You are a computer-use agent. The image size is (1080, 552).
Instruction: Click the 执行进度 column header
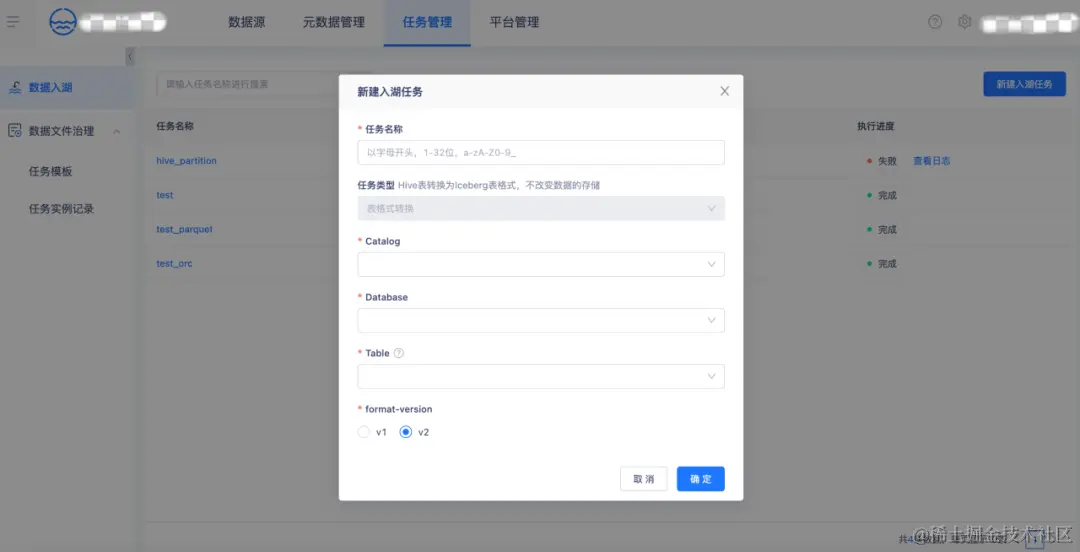875,126
